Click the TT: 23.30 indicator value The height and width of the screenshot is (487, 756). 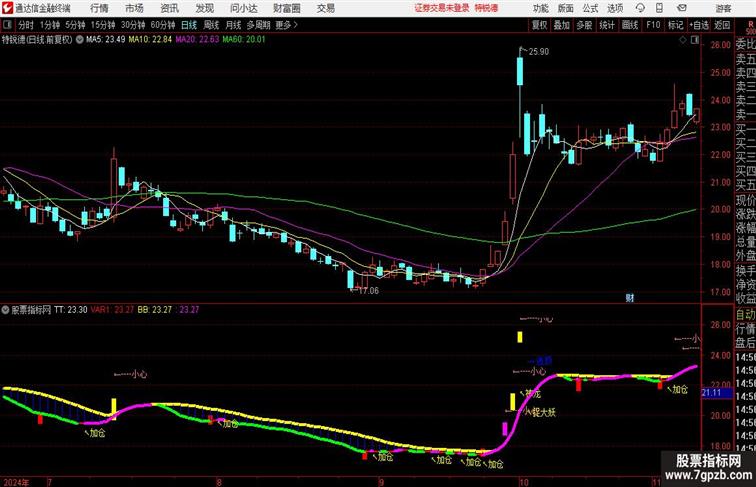pyautogui.click(x=71, y=310)
